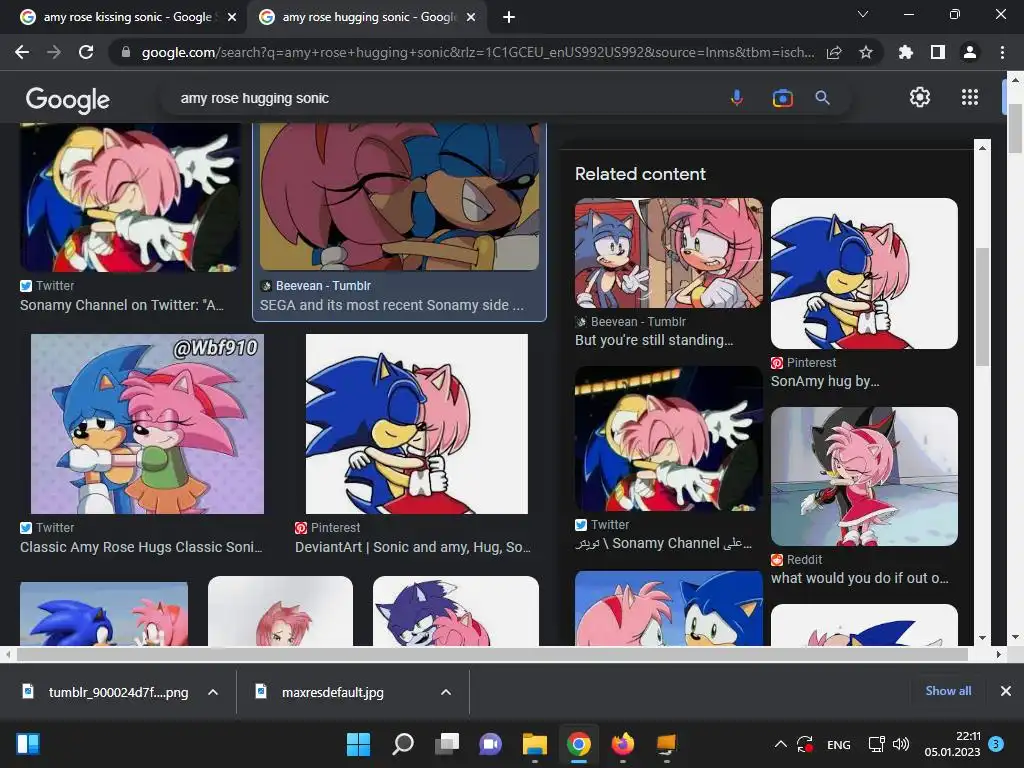Close the 'amy rose hugging sonic' tab

pos(471,18)
